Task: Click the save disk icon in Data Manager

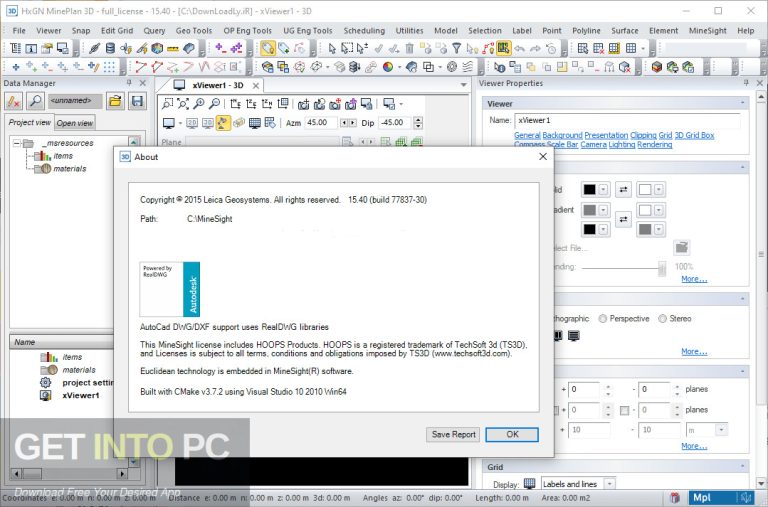Action: [137, 101]
